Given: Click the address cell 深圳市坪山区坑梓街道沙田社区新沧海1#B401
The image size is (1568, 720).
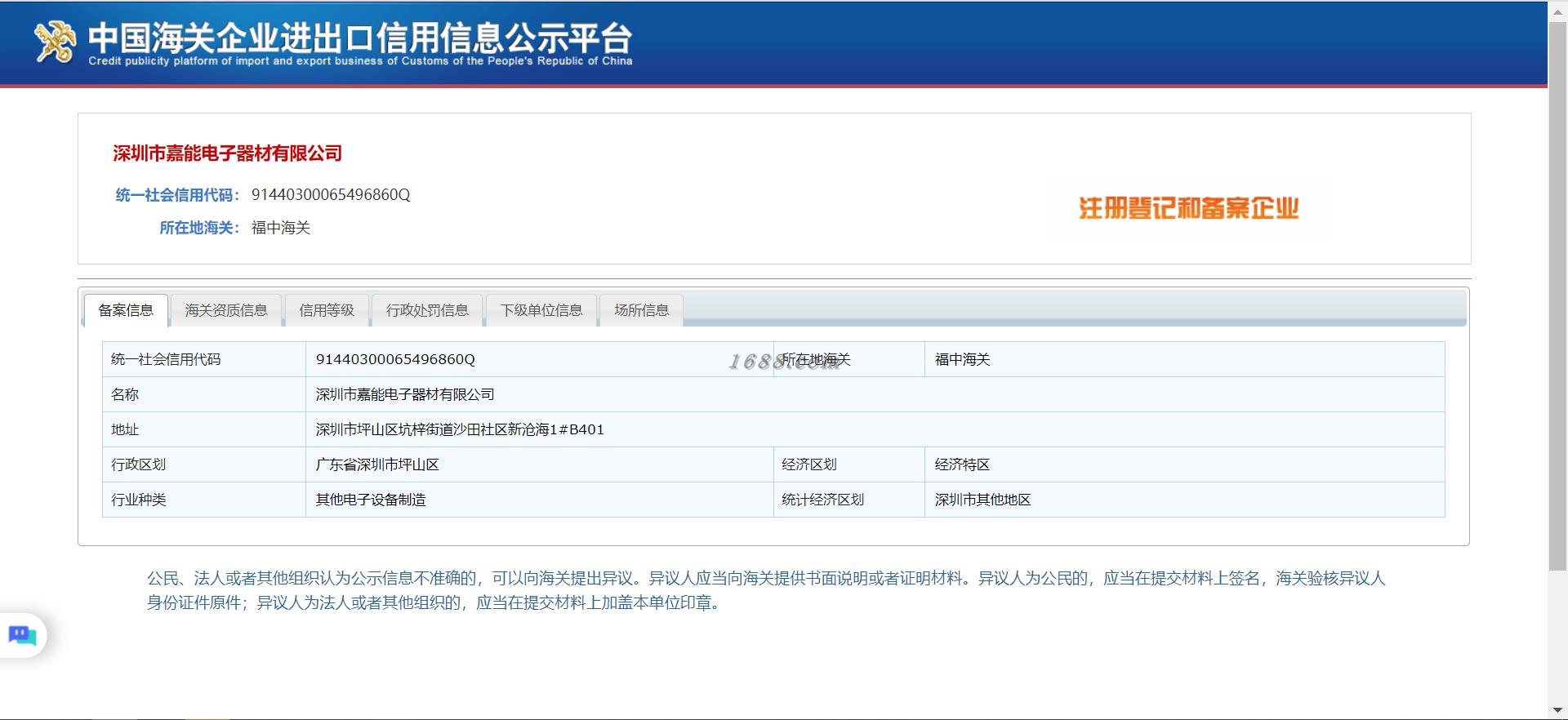Looking at the screenshot, I should (x=875, y=429).
